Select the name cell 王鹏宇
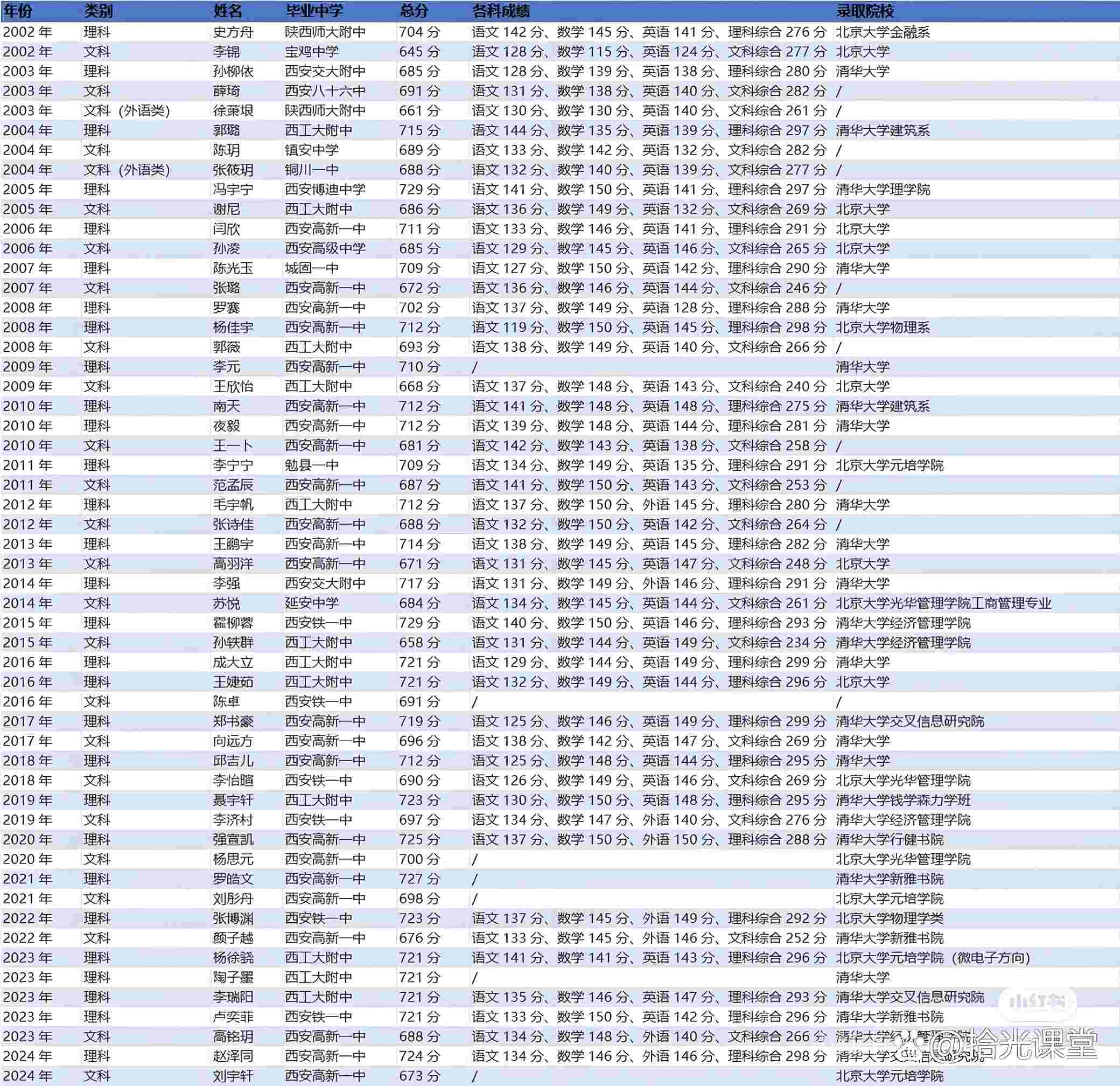 (x=233, y=544)
